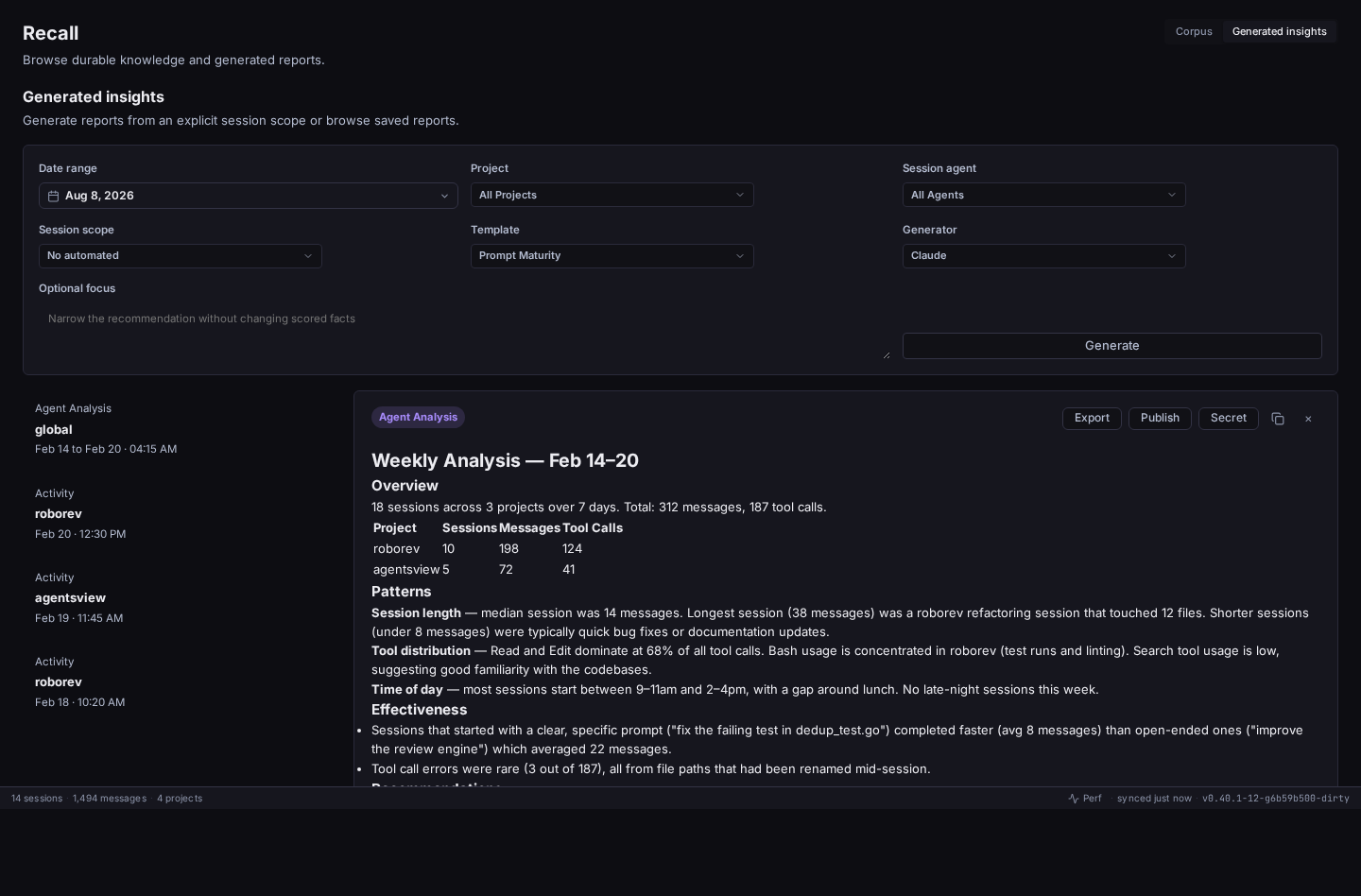This screenshot has height=896, width=1361.
Task: Open the global Agent Analysis report
Action: click(180, 428)
